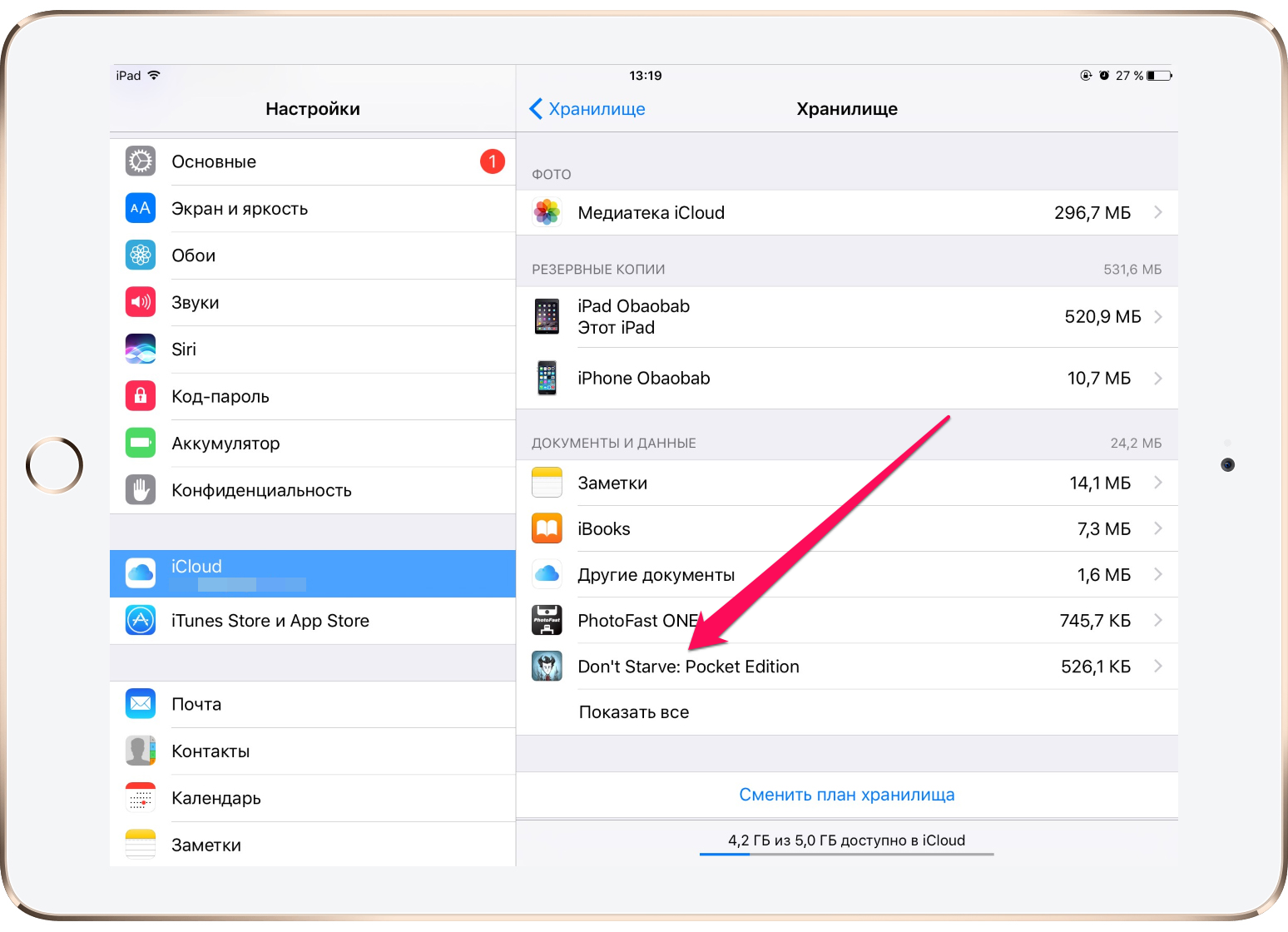Open chevron on iBooks row
The width and height of the screenshot is (1288, 932).
[x=1158, y=528]
